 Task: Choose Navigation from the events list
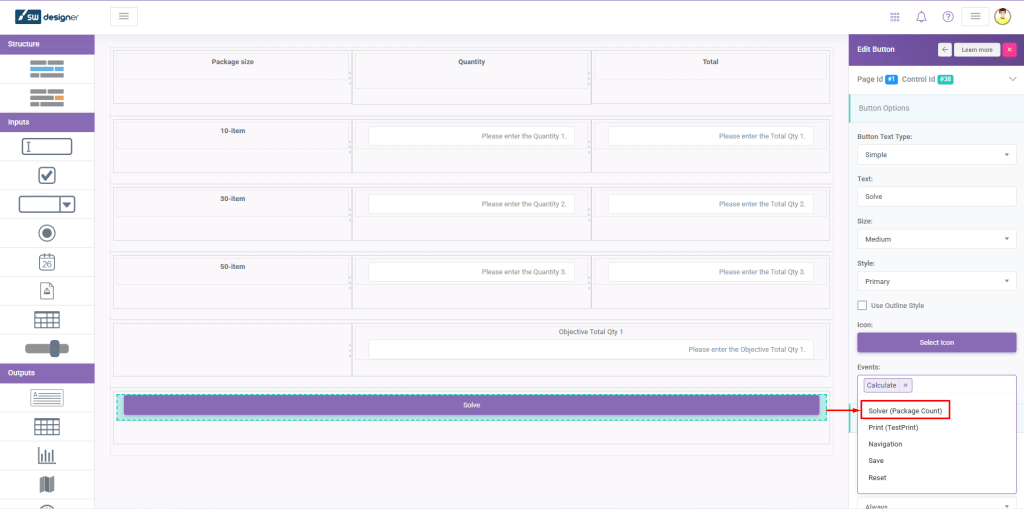(x=885, y=444)
